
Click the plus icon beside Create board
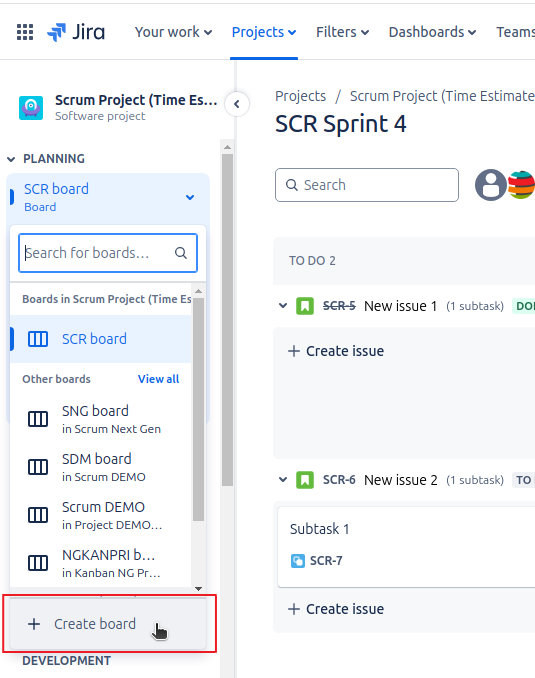(x=34, y=624)
